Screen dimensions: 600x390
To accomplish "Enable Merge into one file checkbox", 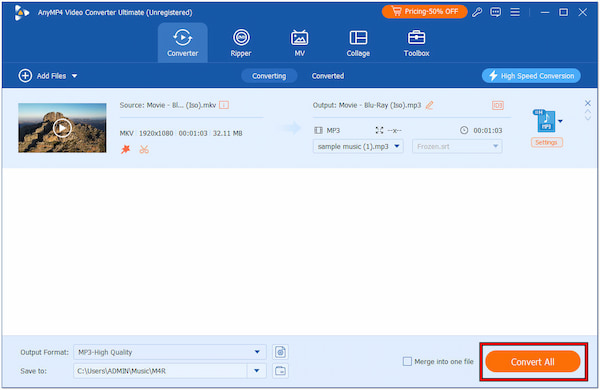I will tap(407, 361).
